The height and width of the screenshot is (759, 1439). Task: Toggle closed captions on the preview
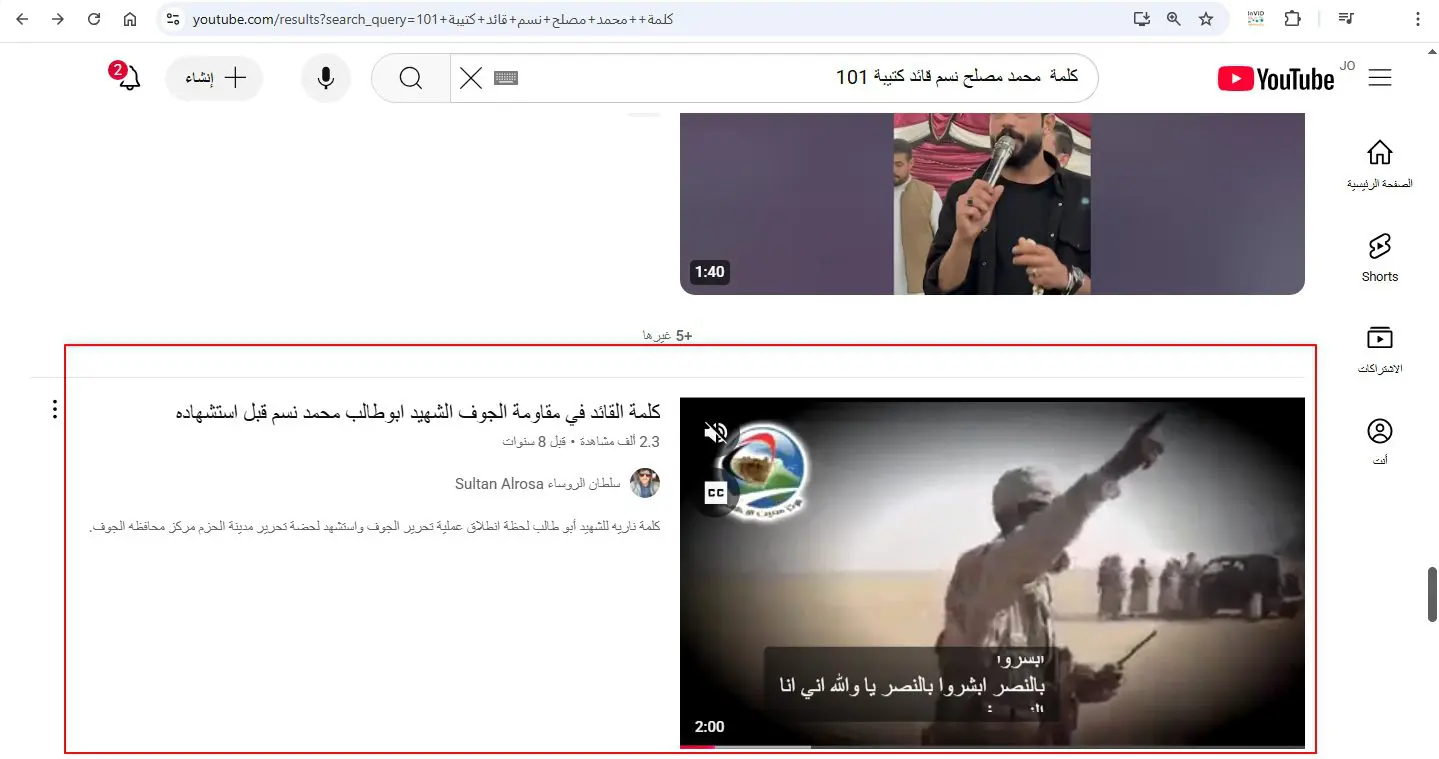tap(715, 492)
